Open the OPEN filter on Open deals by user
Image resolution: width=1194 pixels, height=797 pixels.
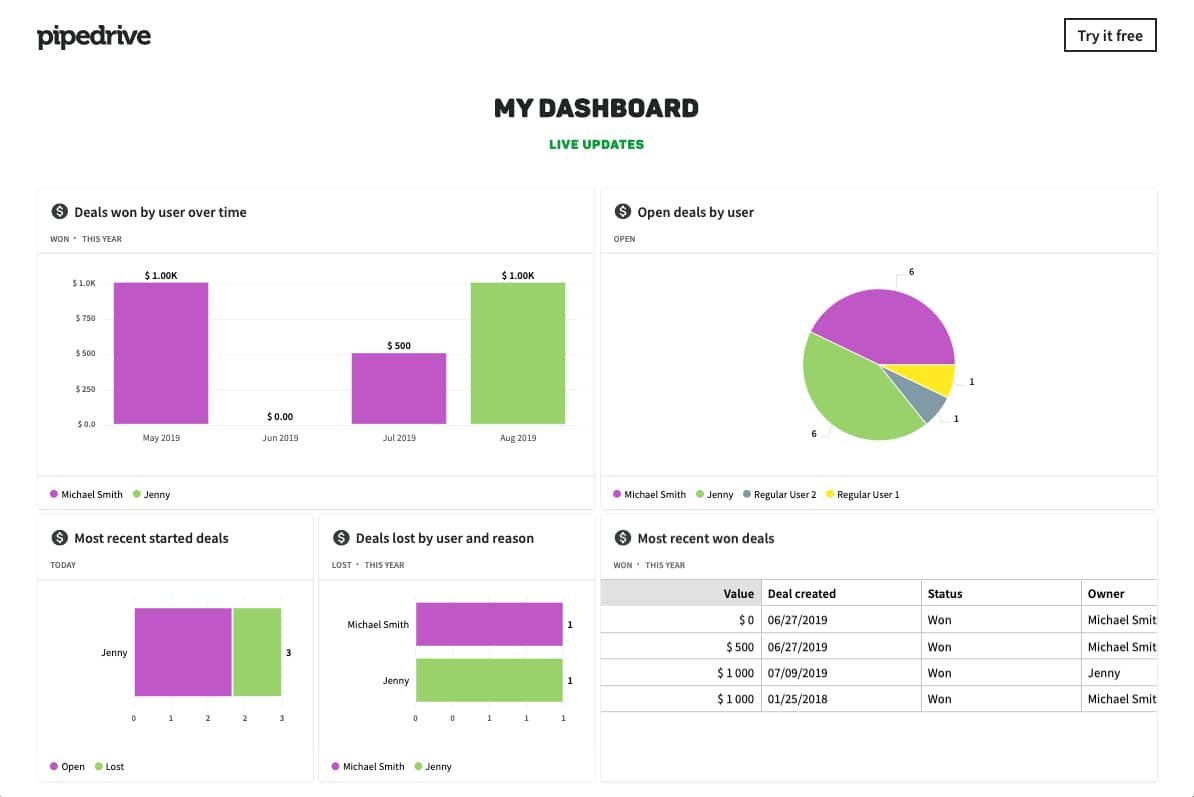[x=626, y=239]
